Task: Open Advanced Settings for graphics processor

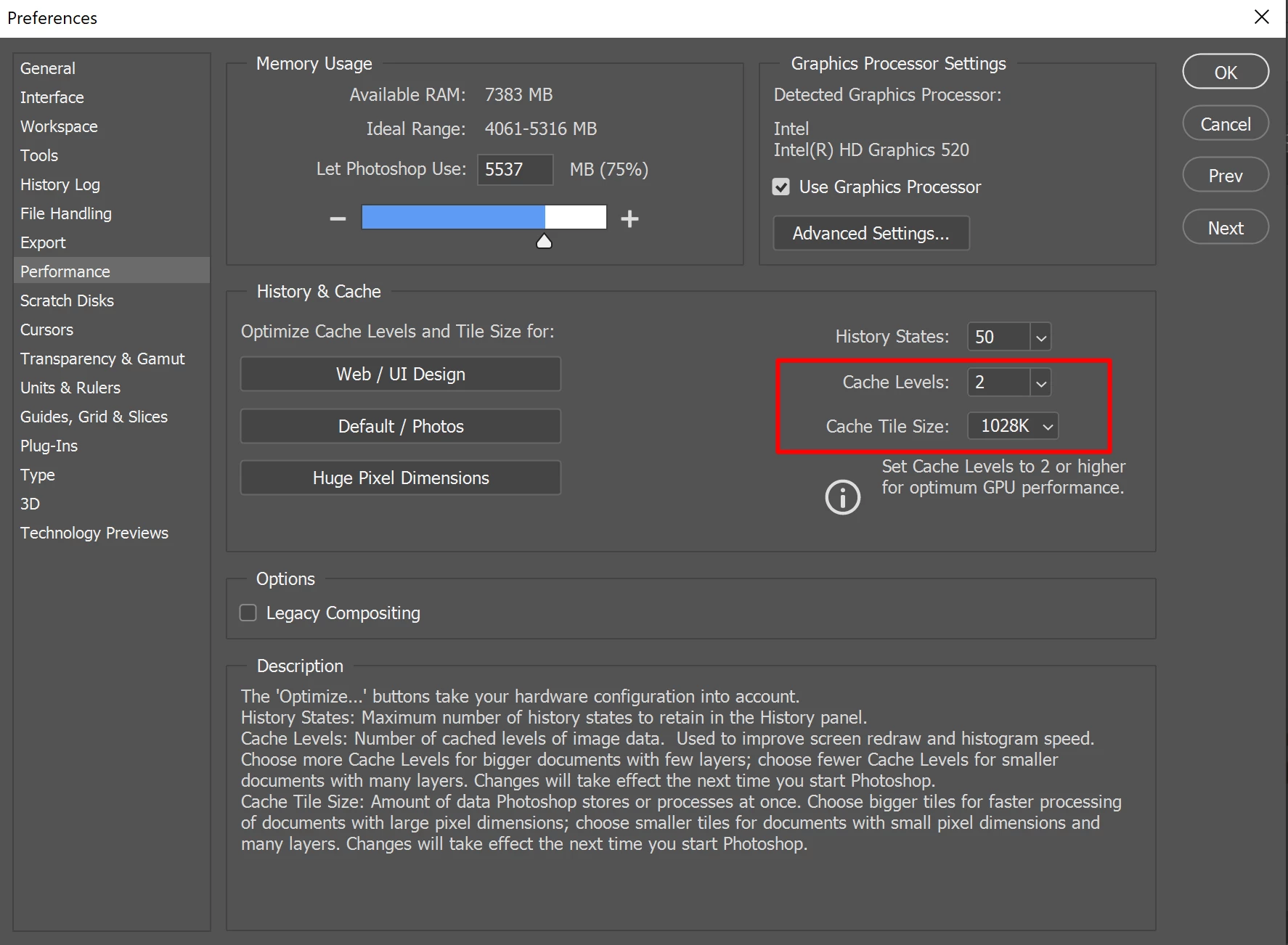Action: pyautogui.click(x=871, y=233)
